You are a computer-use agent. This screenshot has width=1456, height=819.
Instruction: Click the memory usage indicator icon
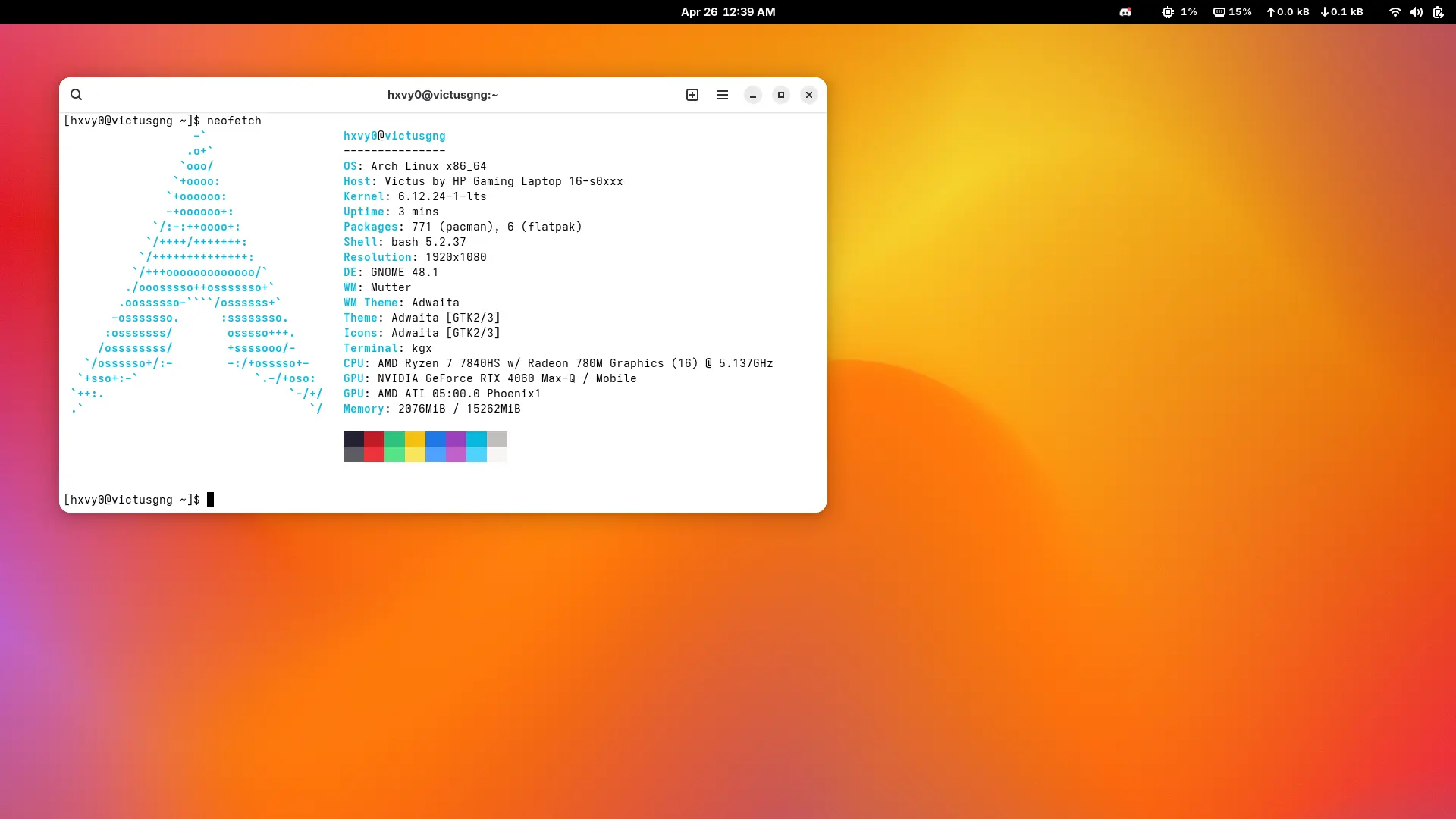click(1219, 12)
